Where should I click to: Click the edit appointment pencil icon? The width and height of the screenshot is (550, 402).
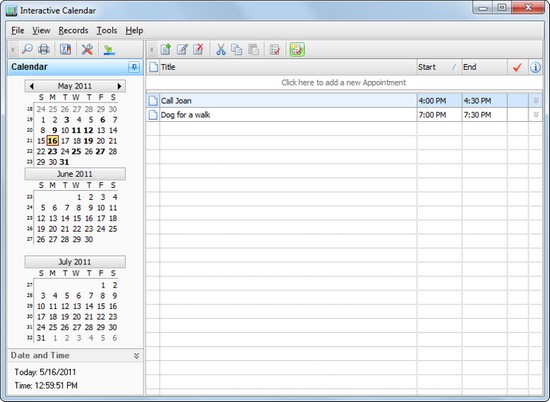[182, 49]
